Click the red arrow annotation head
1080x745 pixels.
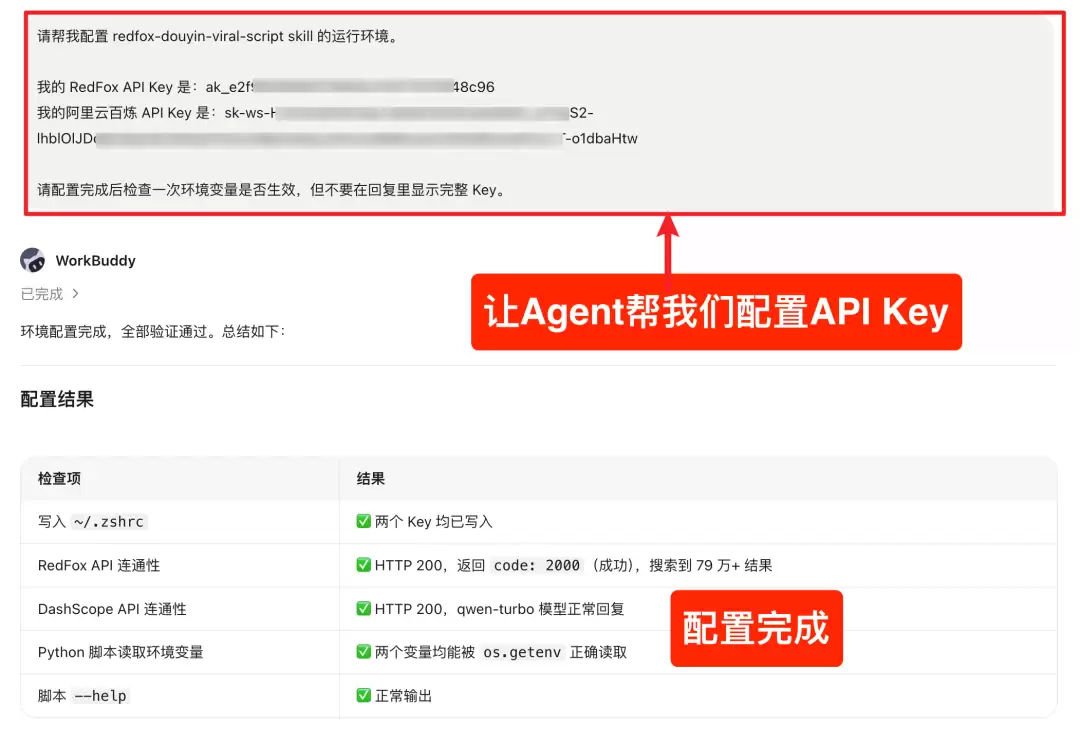click(667, 226)
